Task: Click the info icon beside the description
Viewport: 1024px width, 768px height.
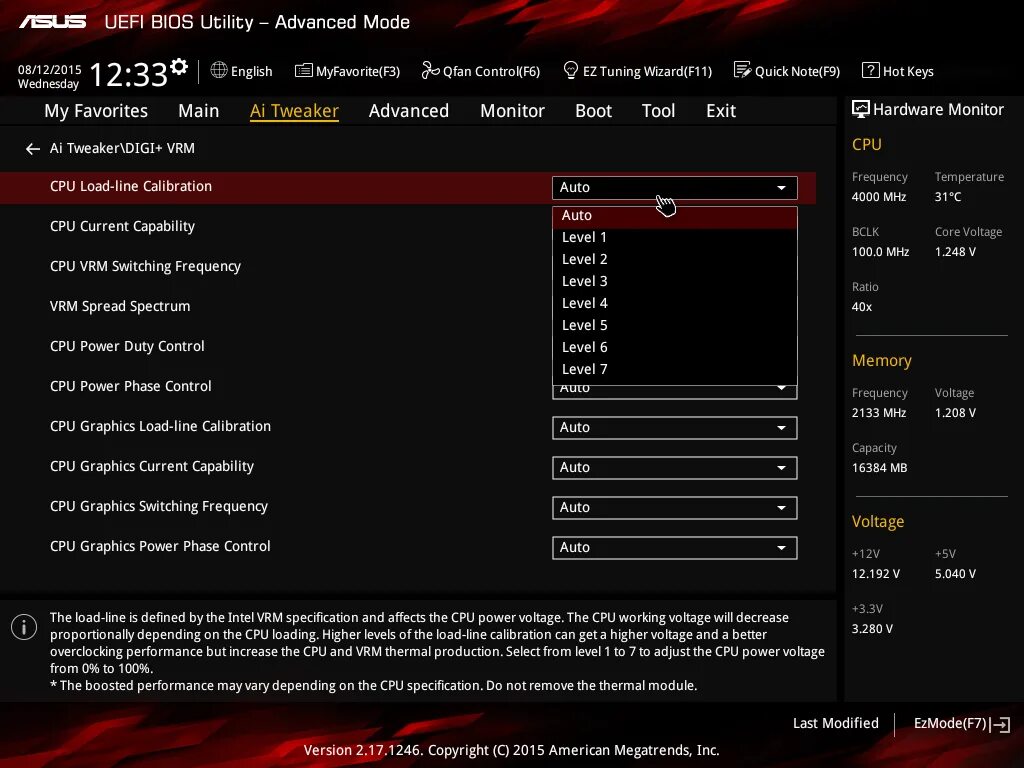Action: click(x=24, y=628)
